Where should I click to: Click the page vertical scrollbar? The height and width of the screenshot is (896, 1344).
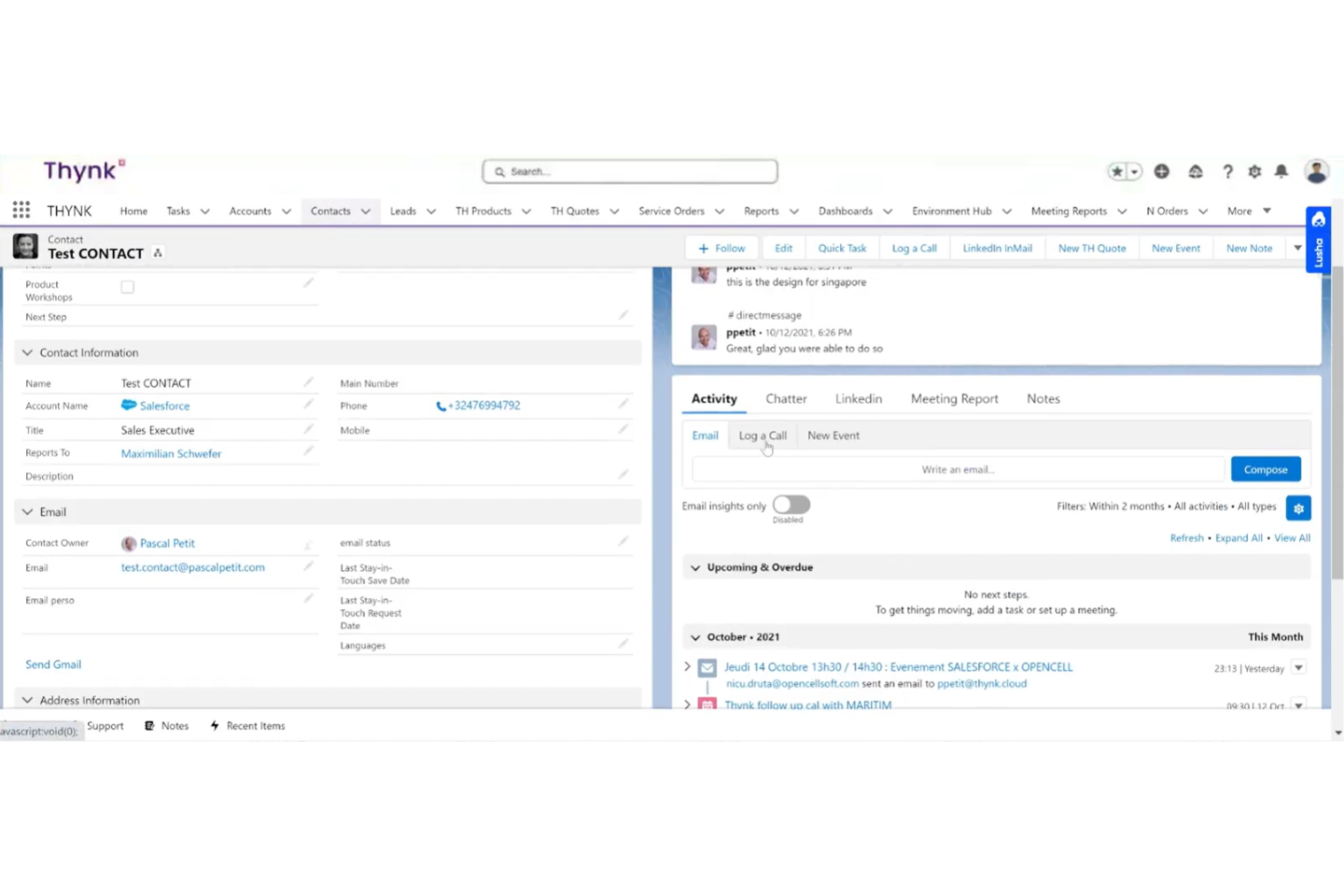pyautogui.click(x=1338, y=424)
